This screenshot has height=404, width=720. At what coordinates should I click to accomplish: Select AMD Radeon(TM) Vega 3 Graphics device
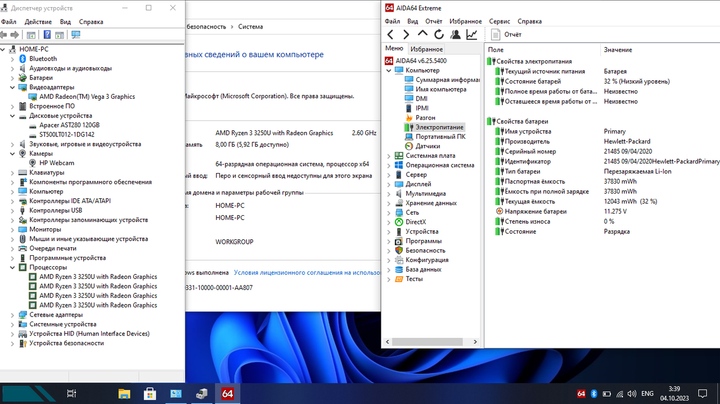tap(82, 96)
